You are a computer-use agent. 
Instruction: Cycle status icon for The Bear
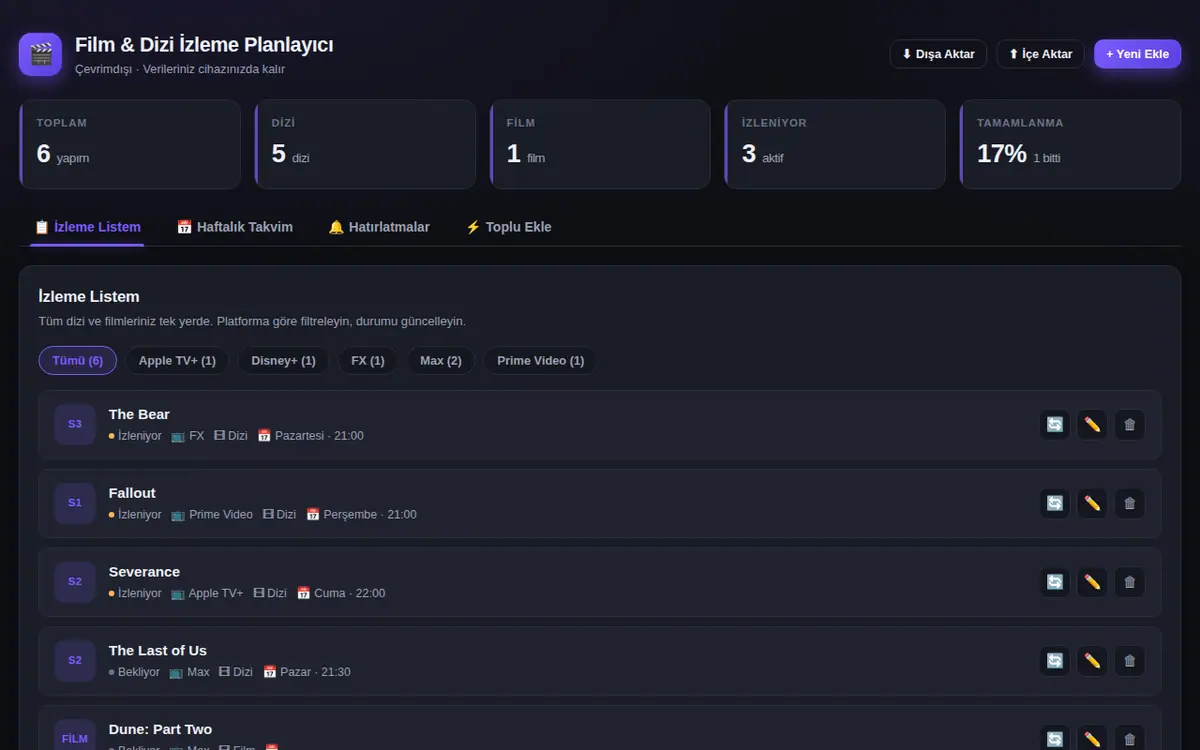pyautogui.click(x=1055, y=425)
